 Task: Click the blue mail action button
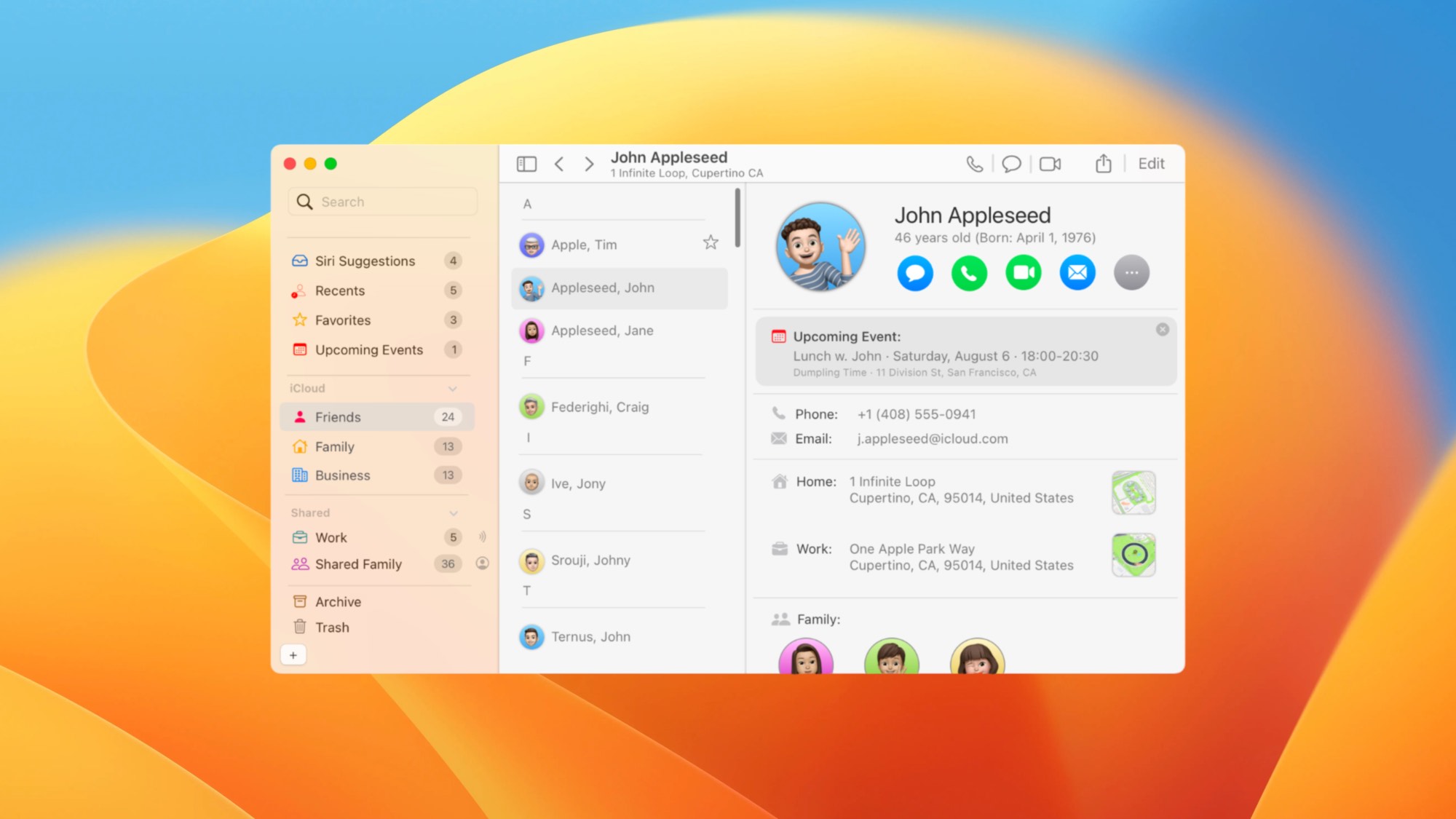pyautogui.click(x=1077, y=273)
